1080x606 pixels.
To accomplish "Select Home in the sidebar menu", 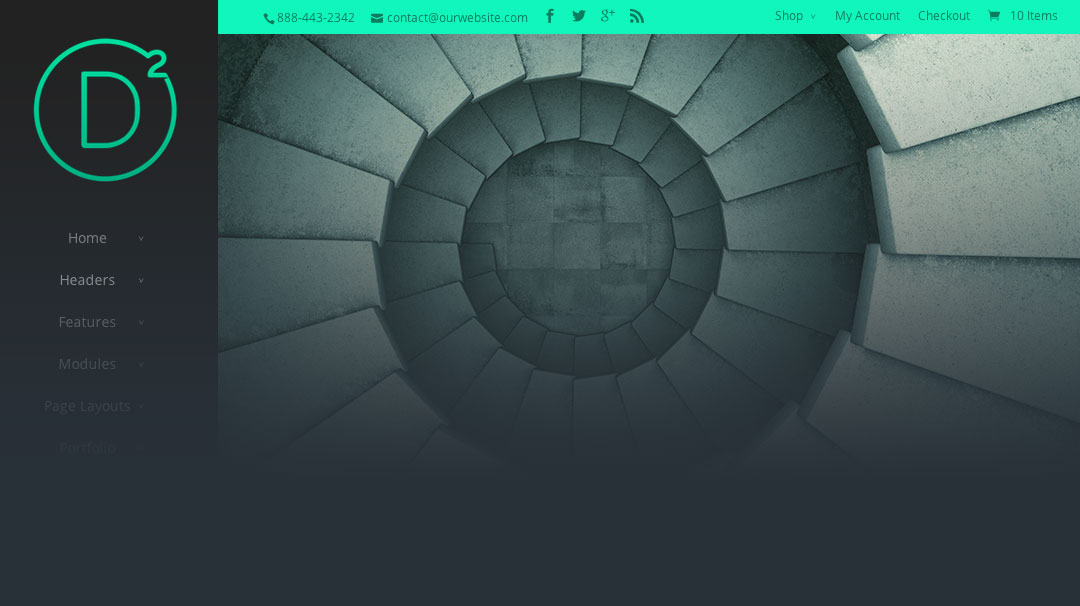I will (x=87, y=238).
